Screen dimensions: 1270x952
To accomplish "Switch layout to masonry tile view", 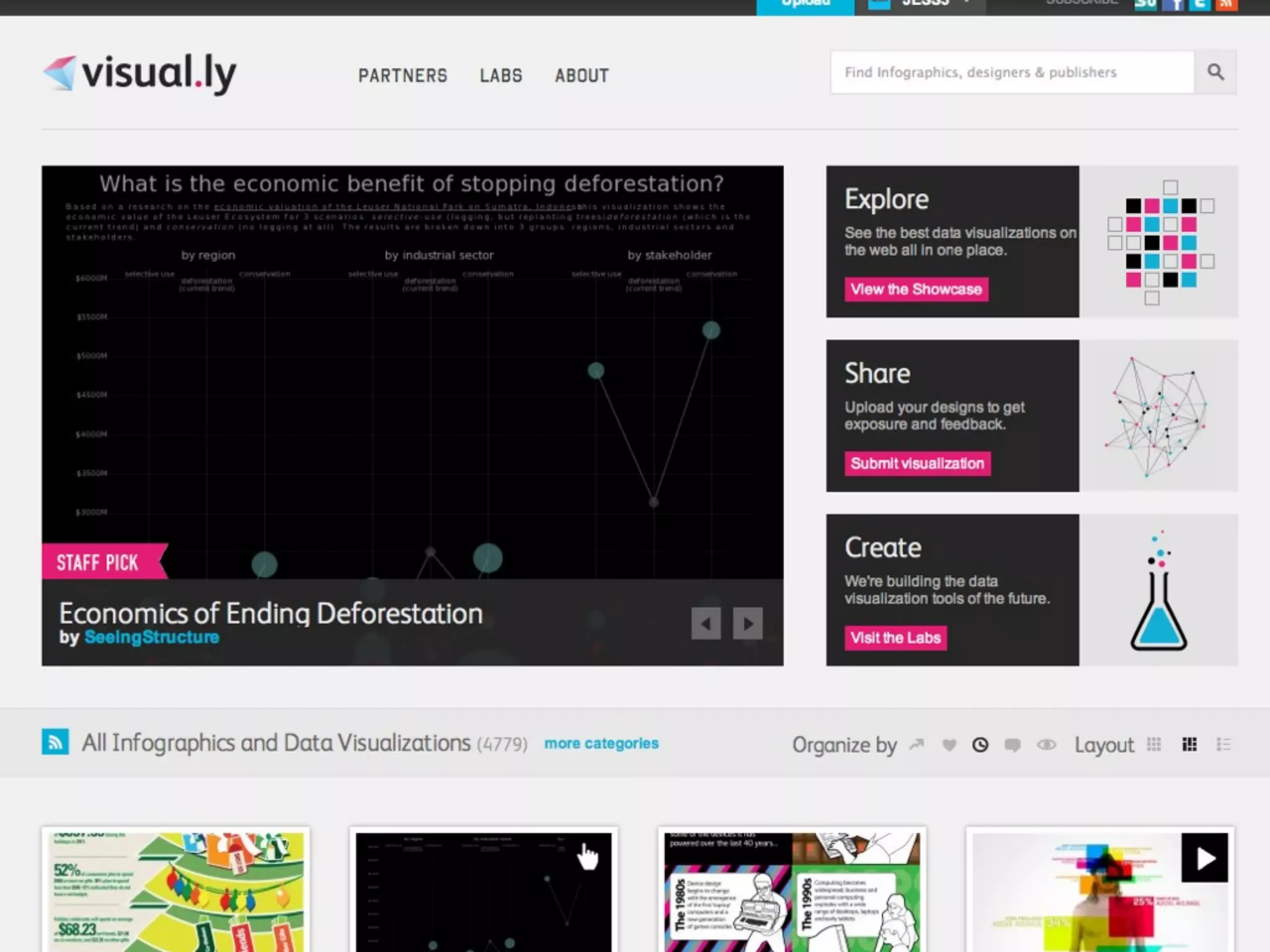I will [x=1189, y=744].
